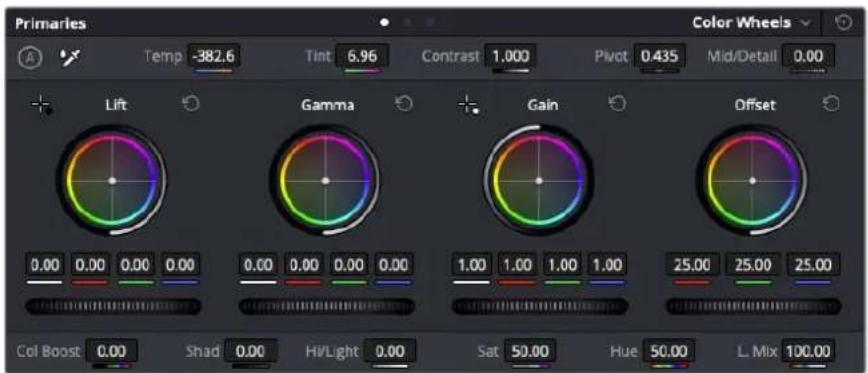This screenshot has height=373, width=868.
Task: Click the Gain master wheel slider
Action: pos(540,306)
